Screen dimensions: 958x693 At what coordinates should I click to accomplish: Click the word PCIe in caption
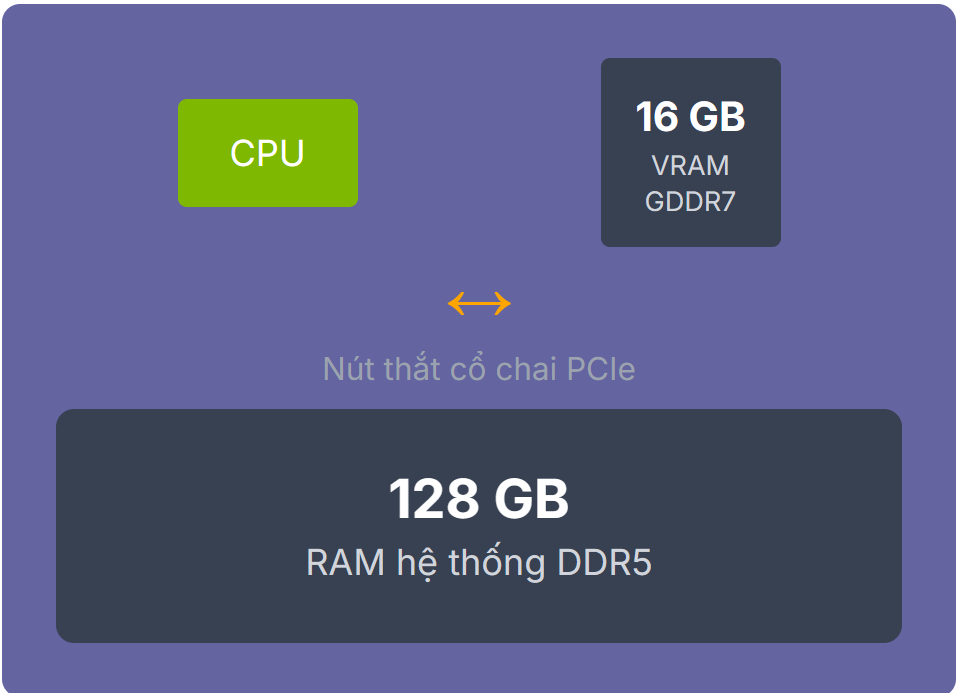pos(601,369)
